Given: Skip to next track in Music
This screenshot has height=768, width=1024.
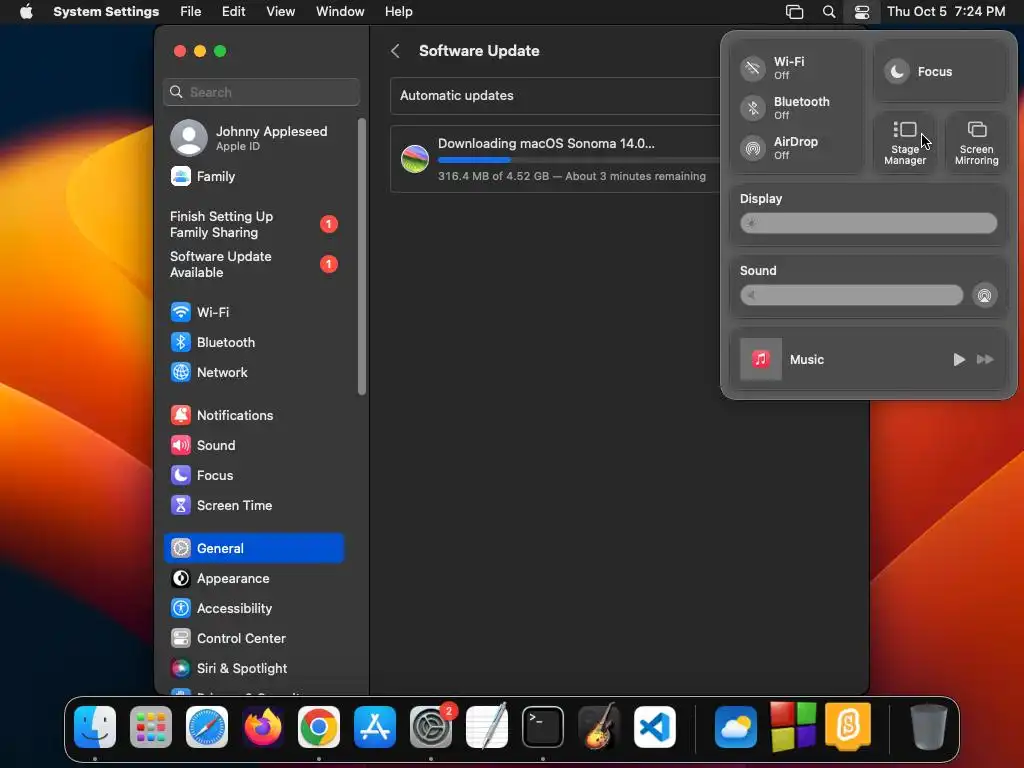Looking at the screenshot, I should (x=985, y=359).
